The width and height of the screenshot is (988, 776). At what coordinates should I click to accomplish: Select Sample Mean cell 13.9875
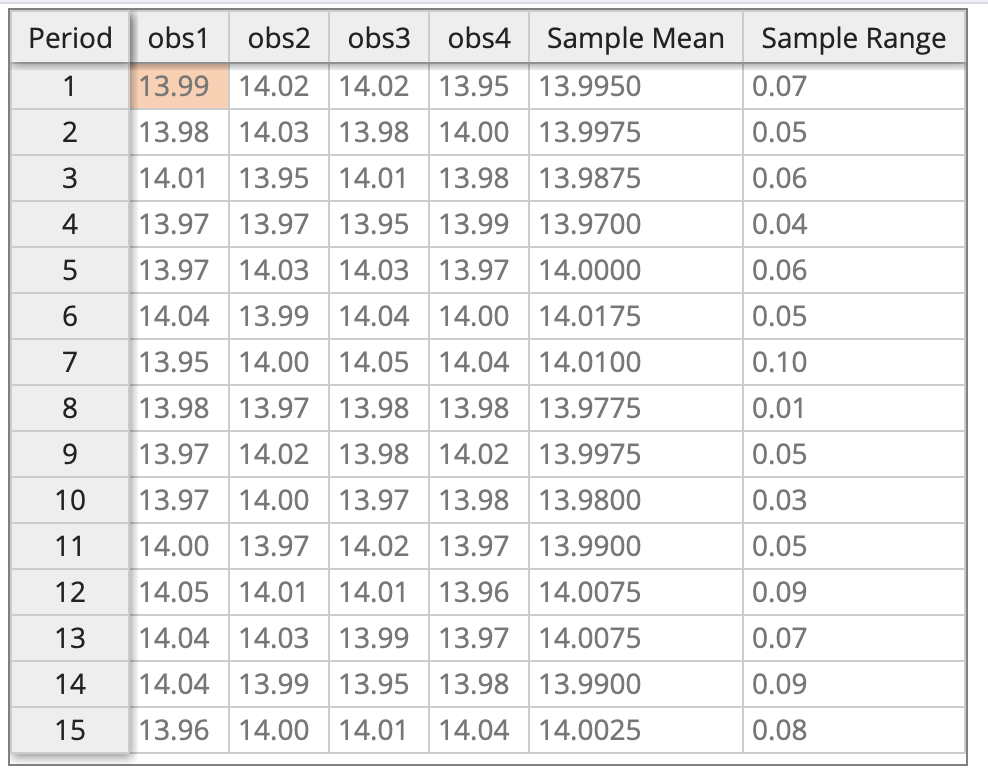pos(636,178)
